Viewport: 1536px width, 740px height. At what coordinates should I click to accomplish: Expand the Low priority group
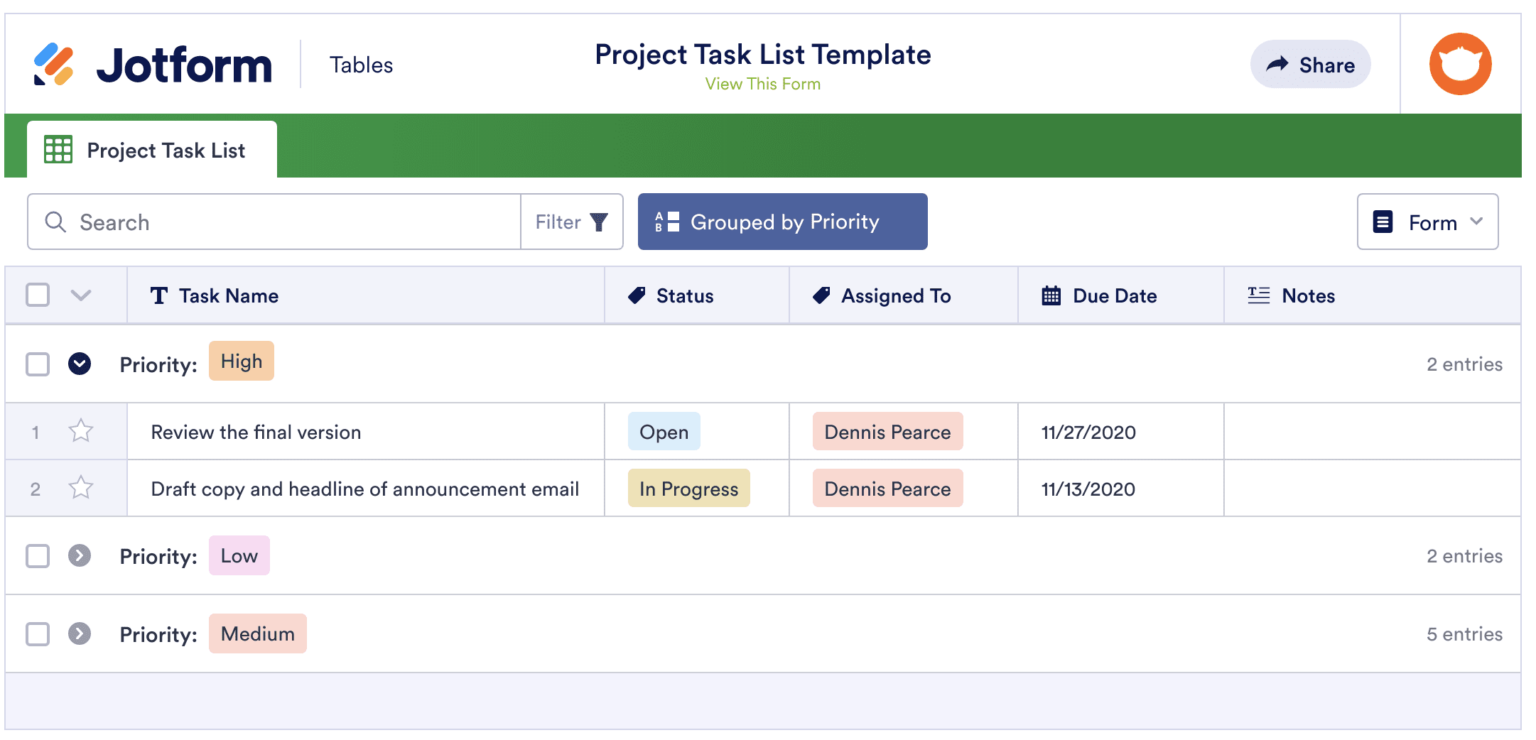[x=79, y=555]
